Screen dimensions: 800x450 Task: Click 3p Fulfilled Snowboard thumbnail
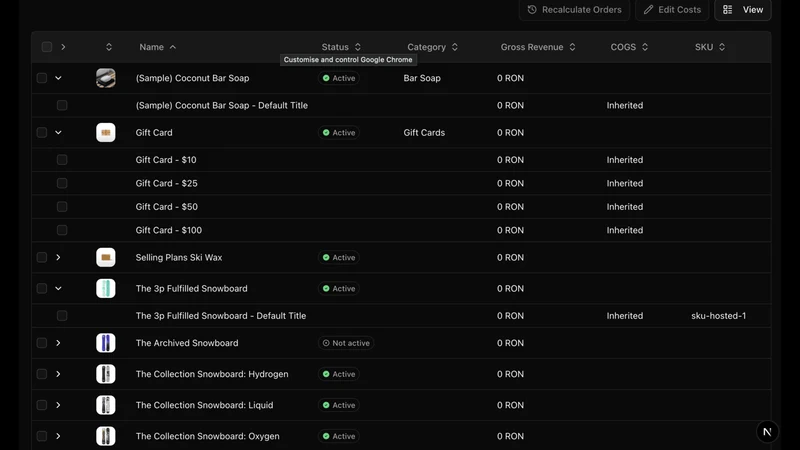point(106,289)
